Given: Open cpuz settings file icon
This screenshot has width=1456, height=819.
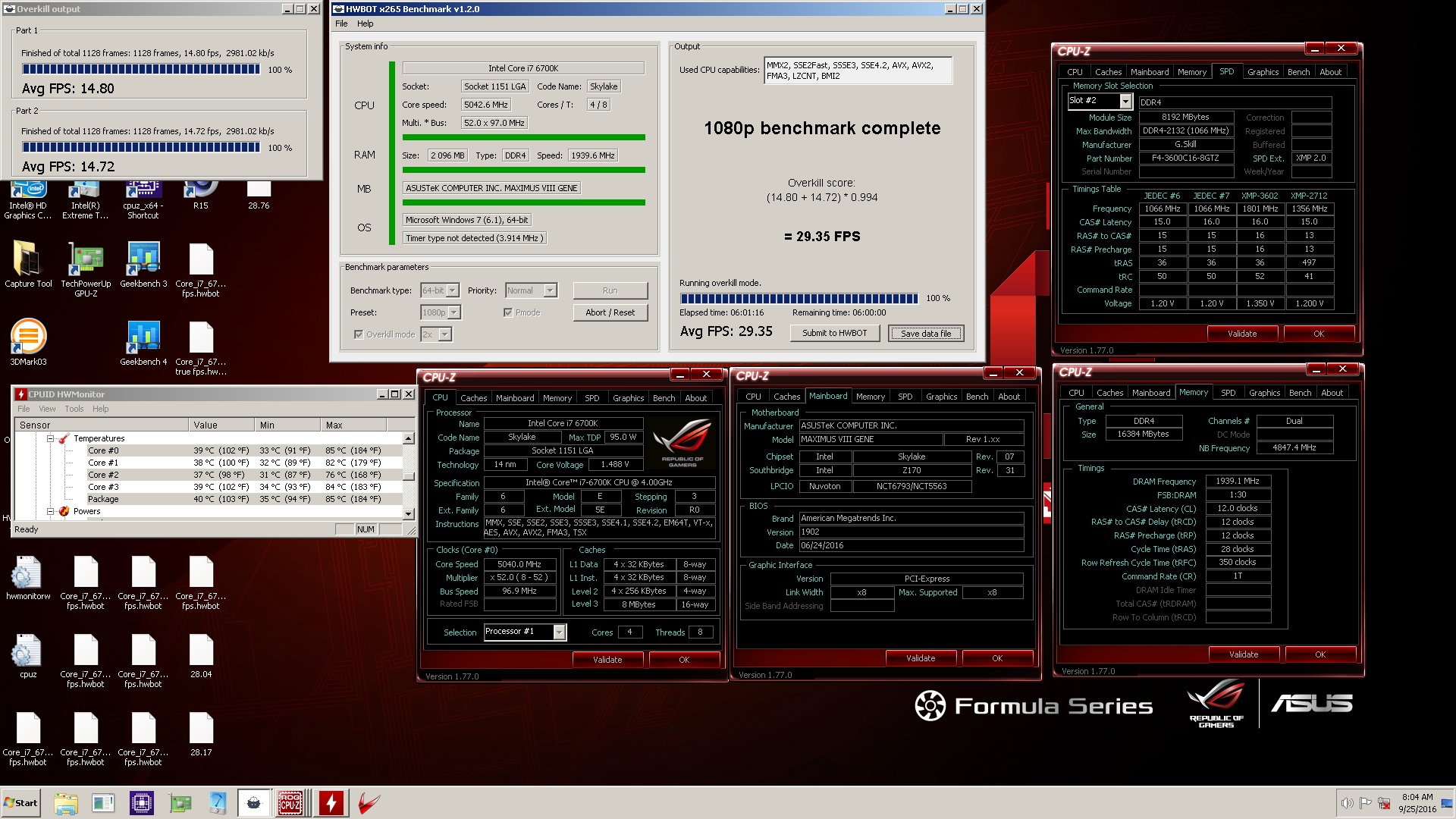Looking at the screenshot, I should click(x=28, y=656).
